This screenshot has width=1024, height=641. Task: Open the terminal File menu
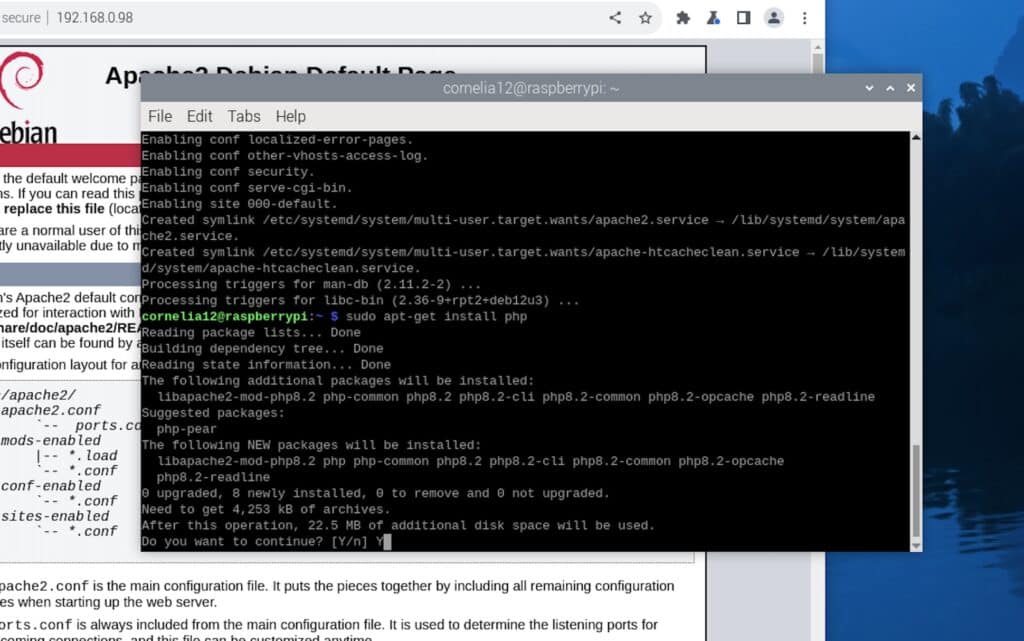(160, 116)
